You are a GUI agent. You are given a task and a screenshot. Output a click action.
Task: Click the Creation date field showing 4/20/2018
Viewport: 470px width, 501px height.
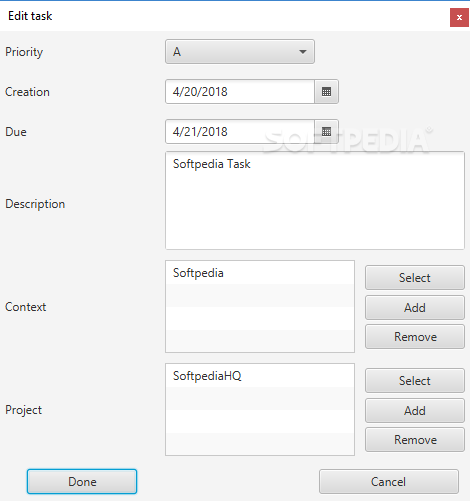coord(240,92)
